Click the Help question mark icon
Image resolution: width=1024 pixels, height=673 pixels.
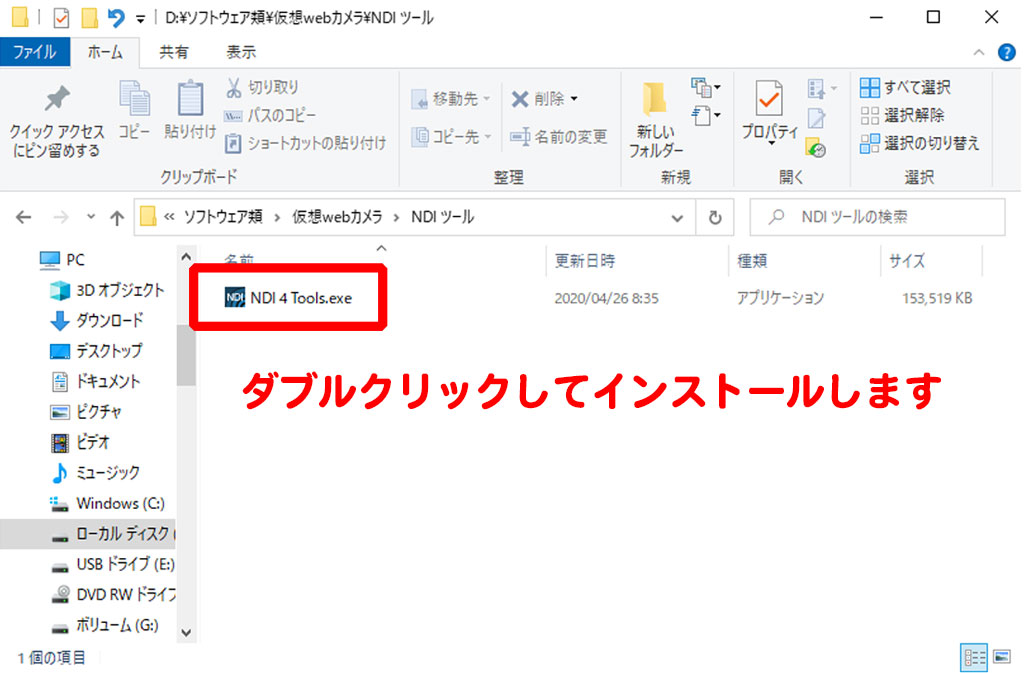pyautogui.click(x=1006, y=52)
